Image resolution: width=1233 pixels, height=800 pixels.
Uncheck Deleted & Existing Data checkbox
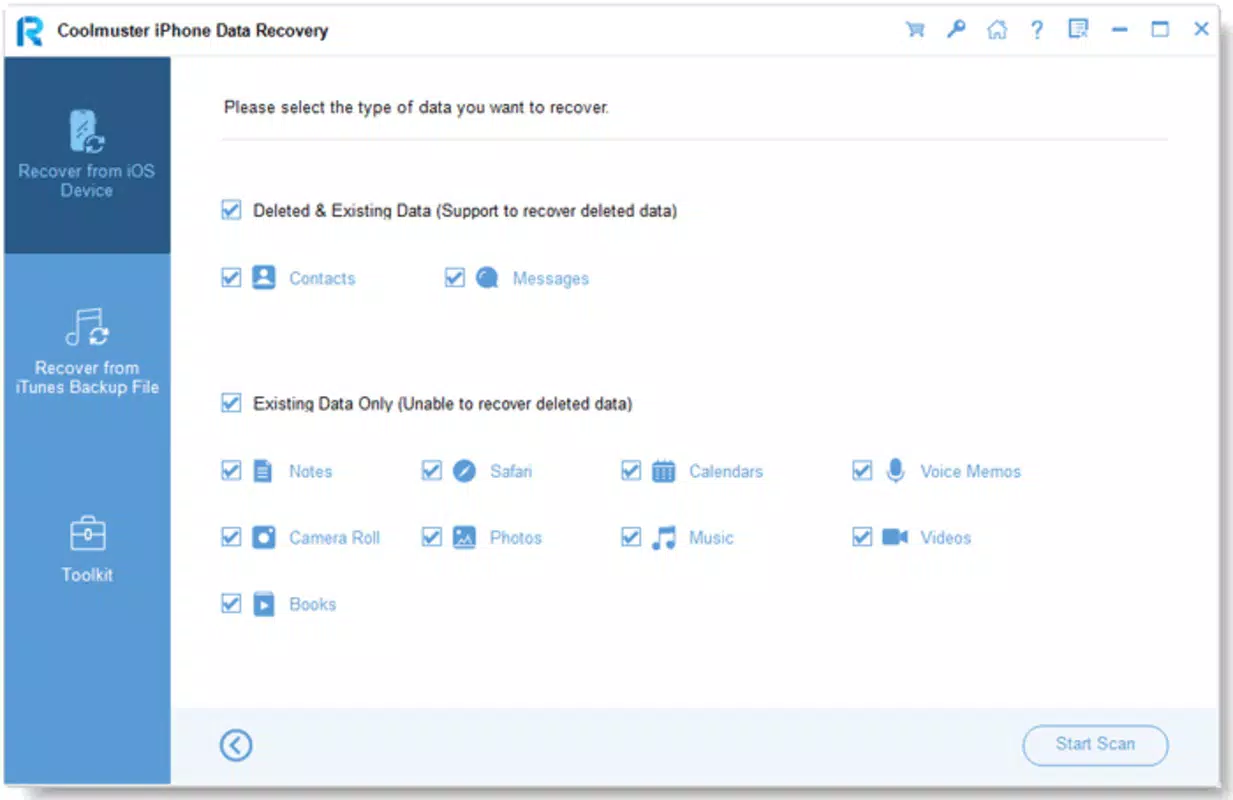pos(231,210)
